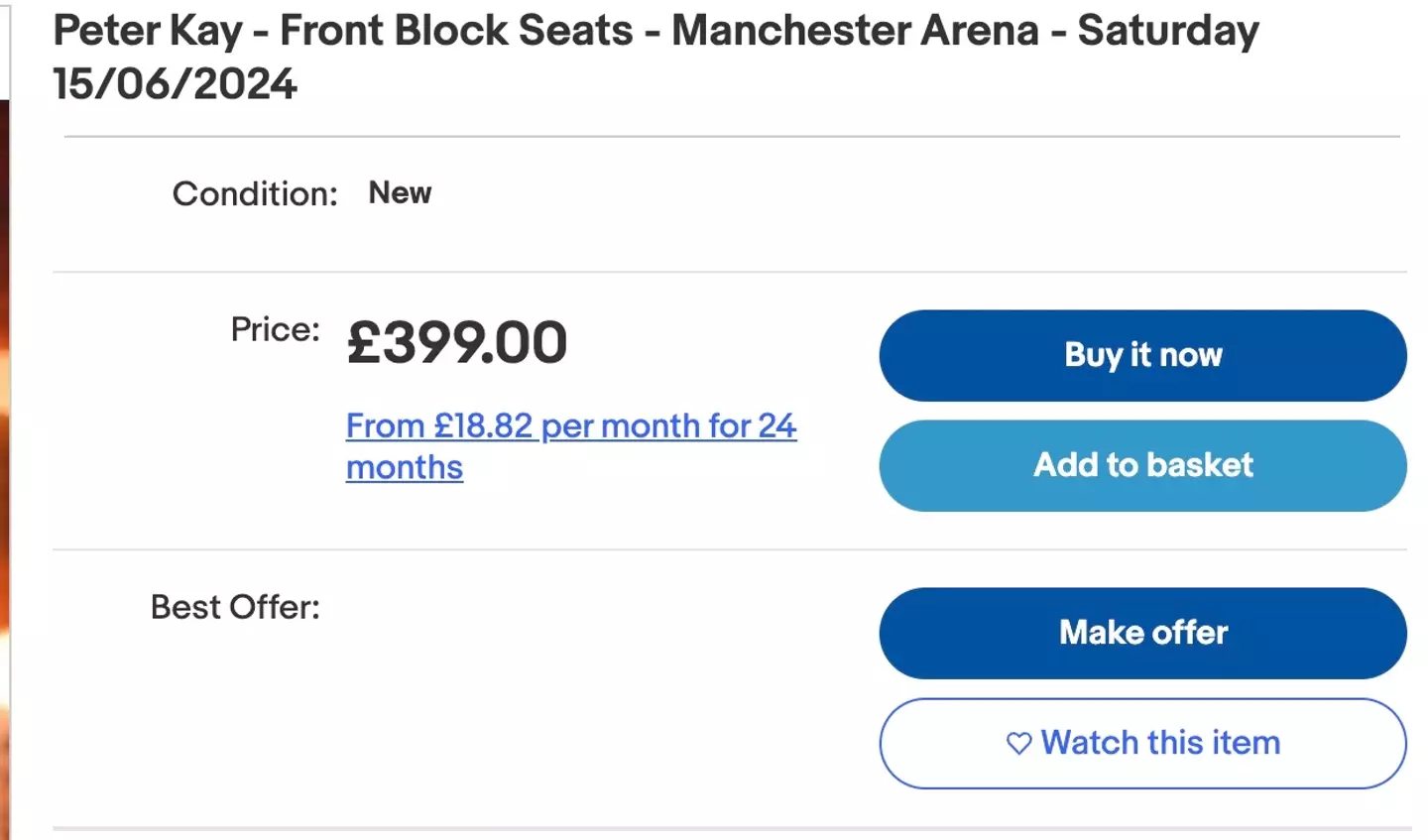Click 'Peter Kay' in the listing title
This screenshot has width=1428, height=840.
point(148,31)
